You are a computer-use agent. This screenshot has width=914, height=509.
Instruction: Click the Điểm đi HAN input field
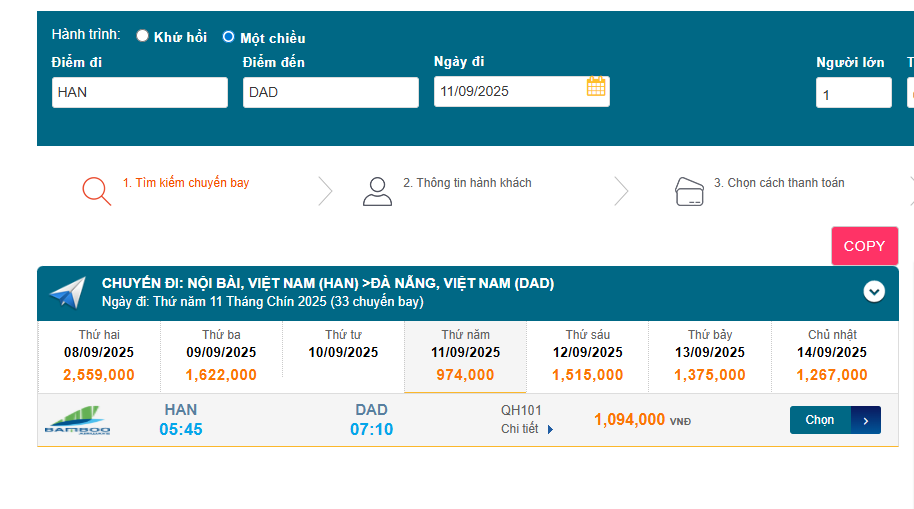[140, 92]
